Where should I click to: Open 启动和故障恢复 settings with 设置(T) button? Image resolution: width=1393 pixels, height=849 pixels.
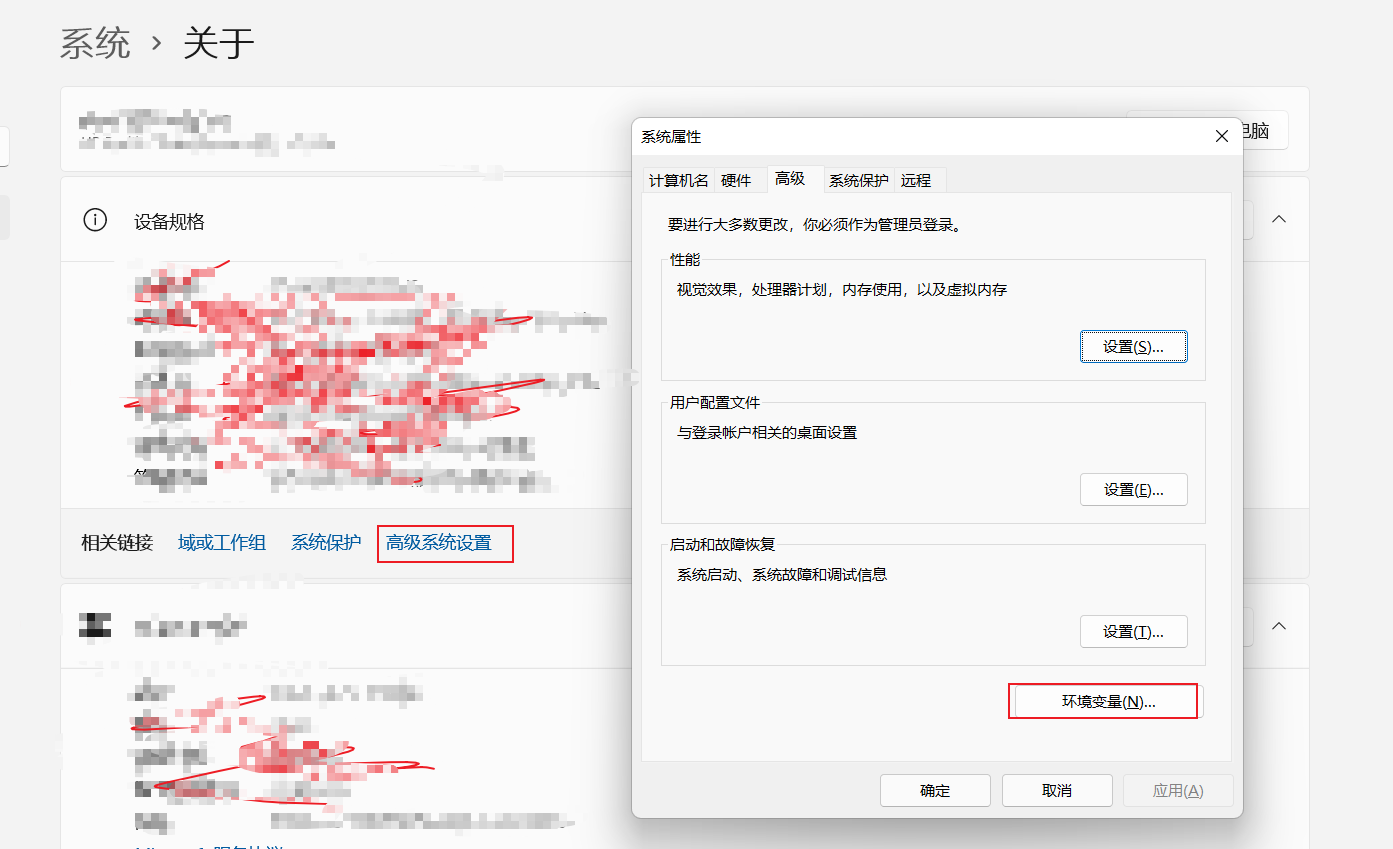click(x=1134, y=632)
